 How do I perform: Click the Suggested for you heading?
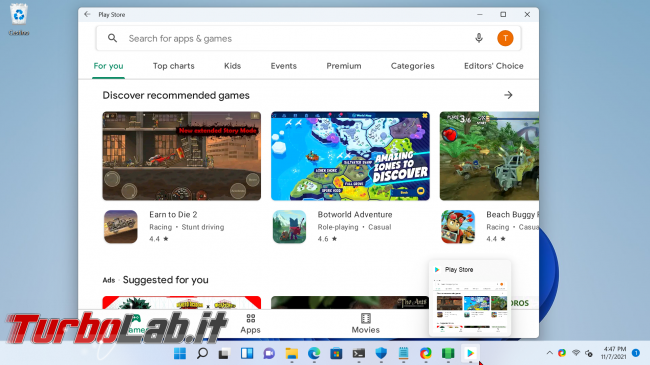coord(165,280)
